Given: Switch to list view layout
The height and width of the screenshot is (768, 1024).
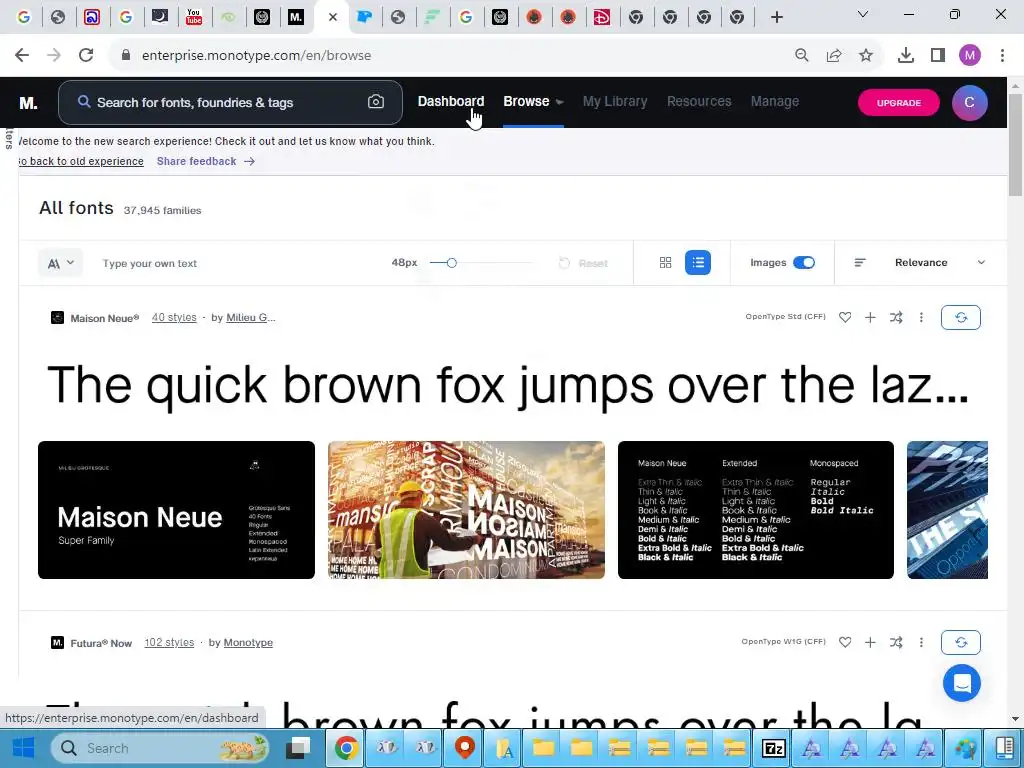Looking at the screenshot, I should coord(697,263).
